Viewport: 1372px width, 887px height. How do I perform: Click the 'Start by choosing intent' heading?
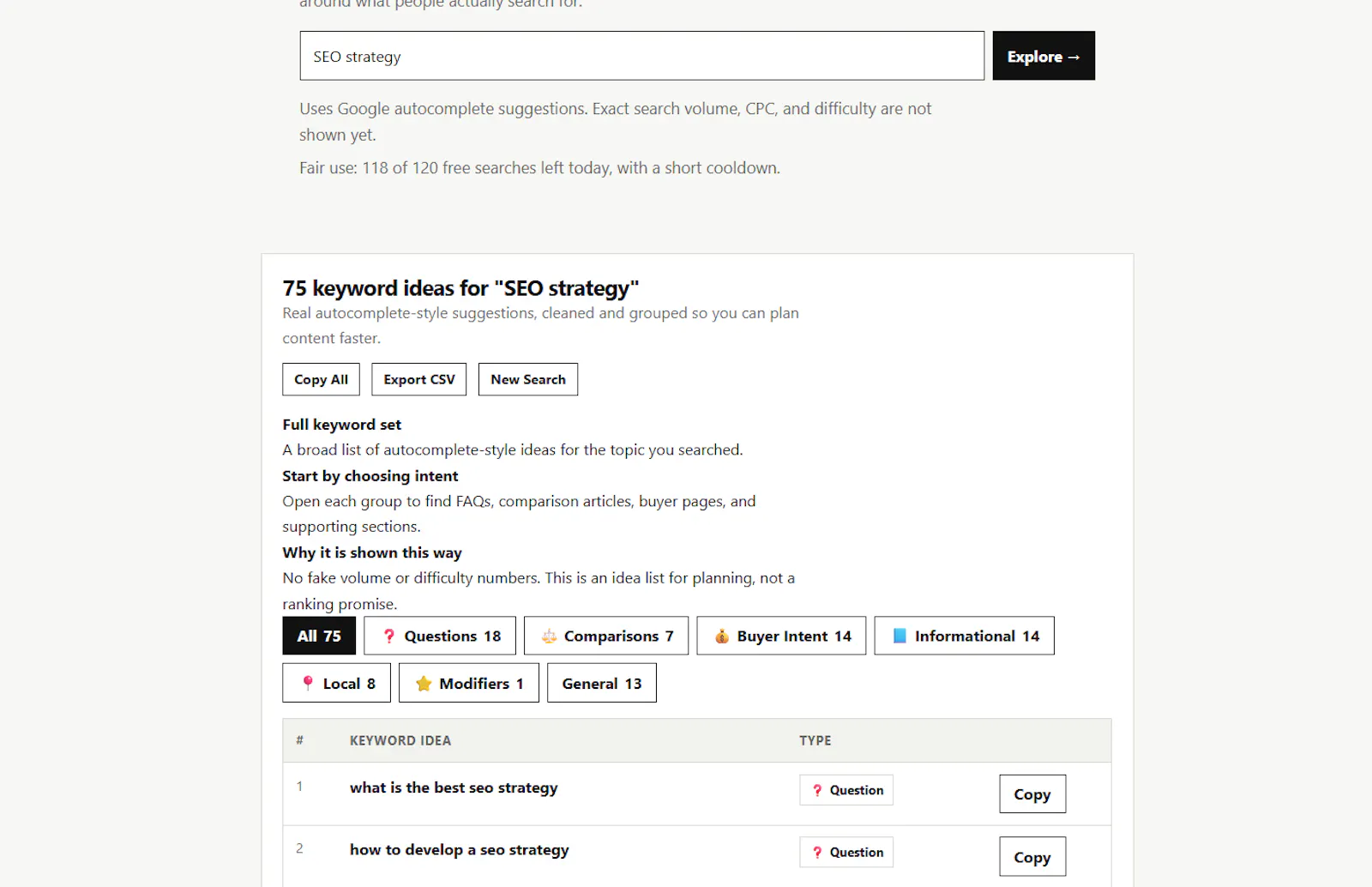[370, 476]
